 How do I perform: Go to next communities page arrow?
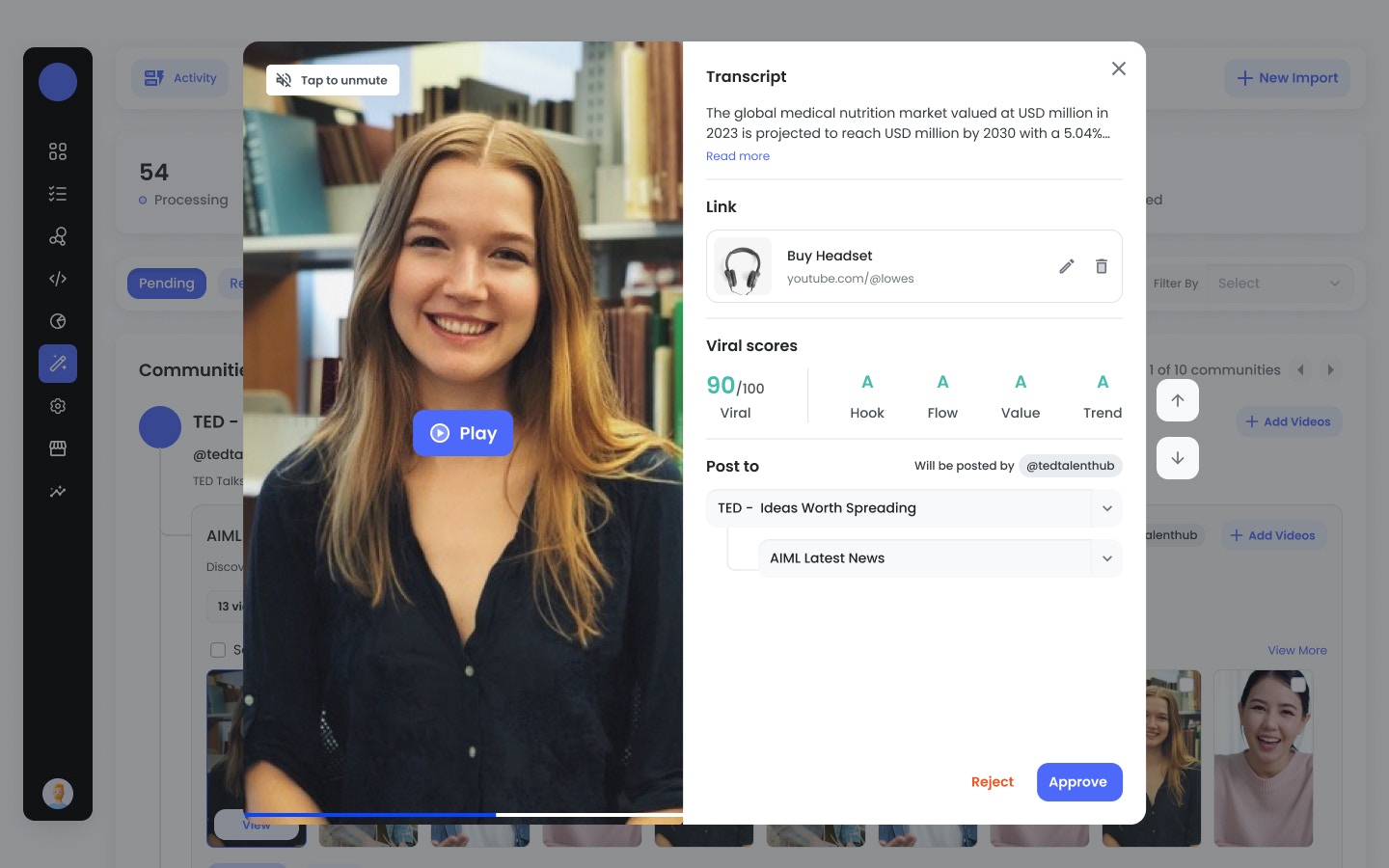[1331, 370]
